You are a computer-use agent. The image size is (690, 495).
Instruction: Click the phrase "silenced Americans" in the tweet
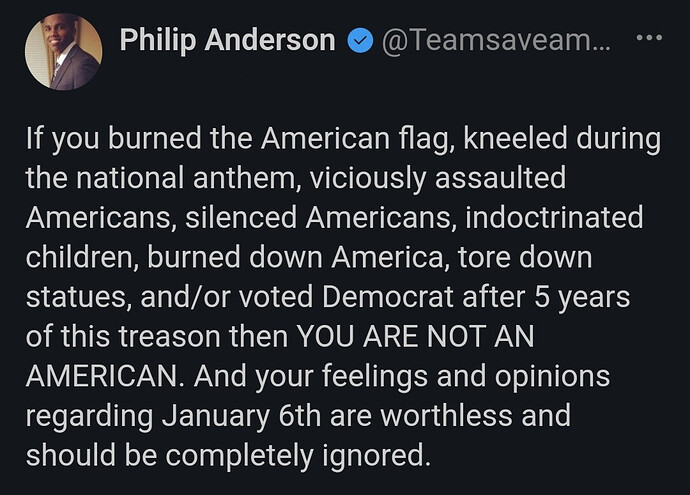click(x=321, y=218)
